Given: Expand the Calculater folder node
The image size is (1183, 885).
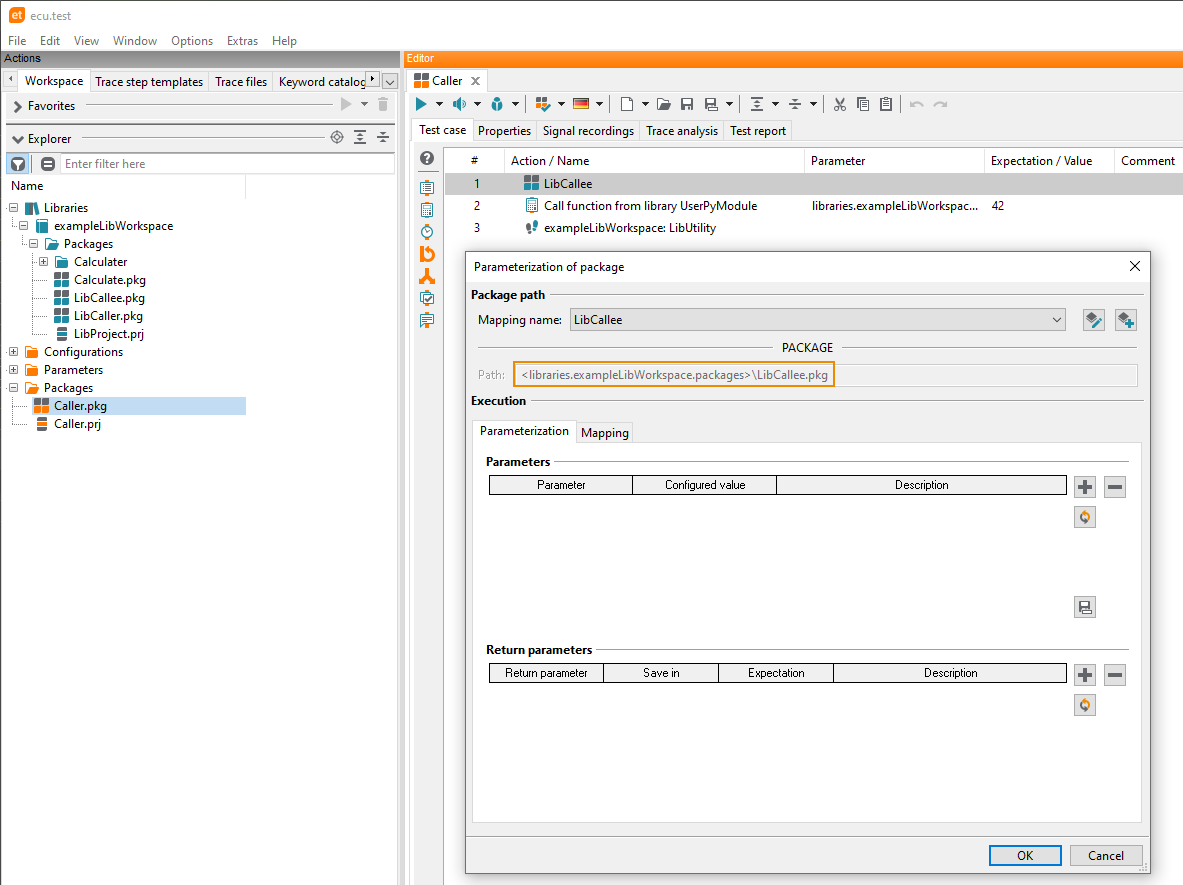Looking at the screenshot, I should tap(44, 262).
